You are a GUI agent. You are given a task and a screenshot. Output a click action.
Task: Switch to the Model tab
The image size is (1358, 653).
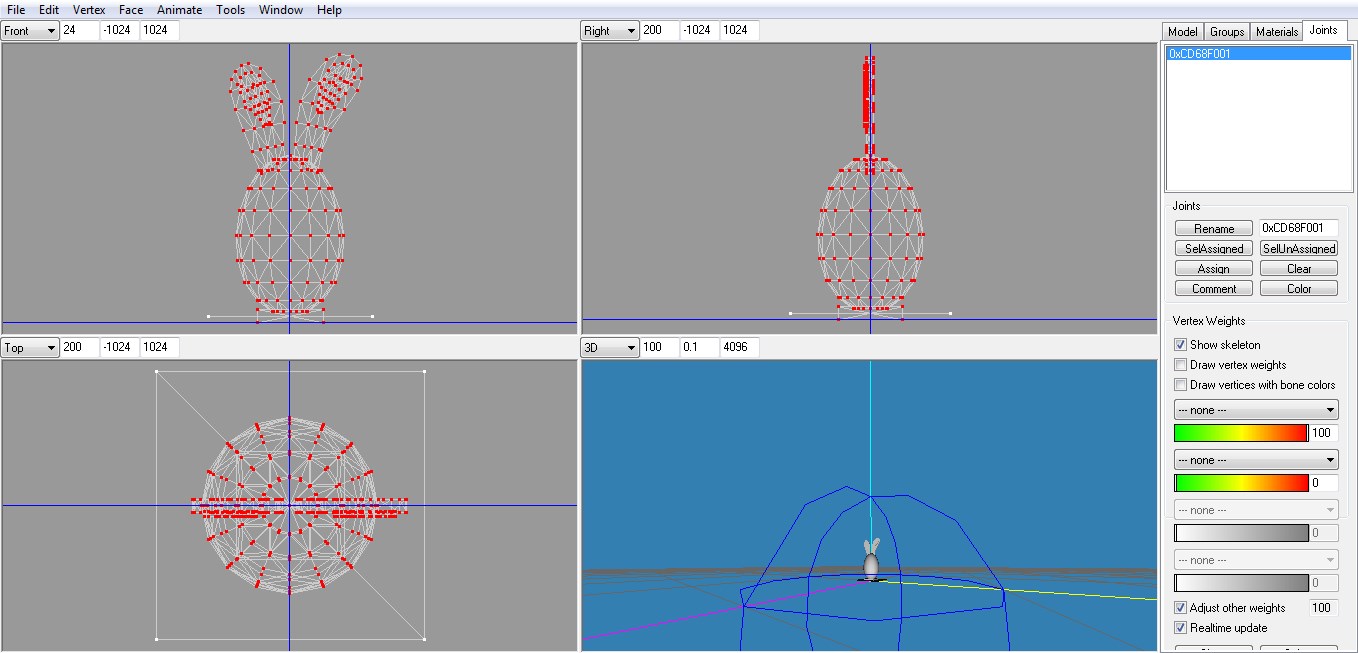click(x=1183, y=32)
